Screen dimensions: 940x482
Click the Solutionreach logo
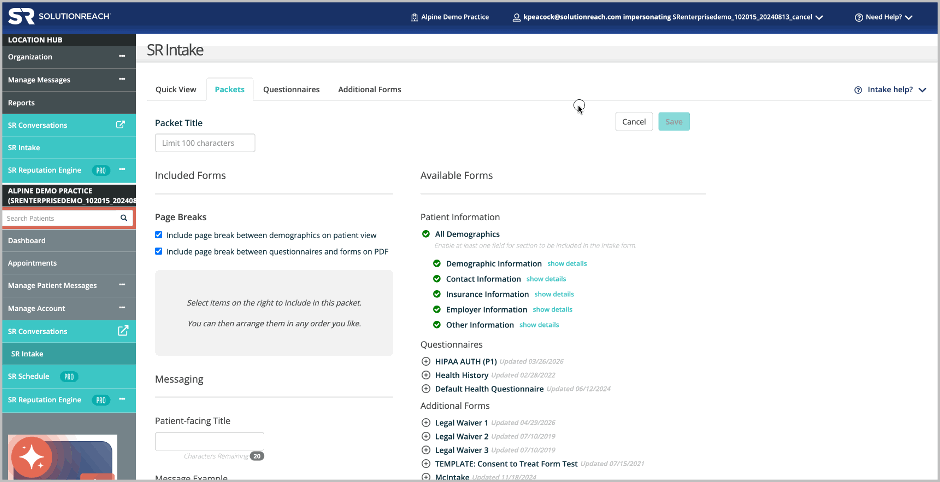tap(59, 17)
